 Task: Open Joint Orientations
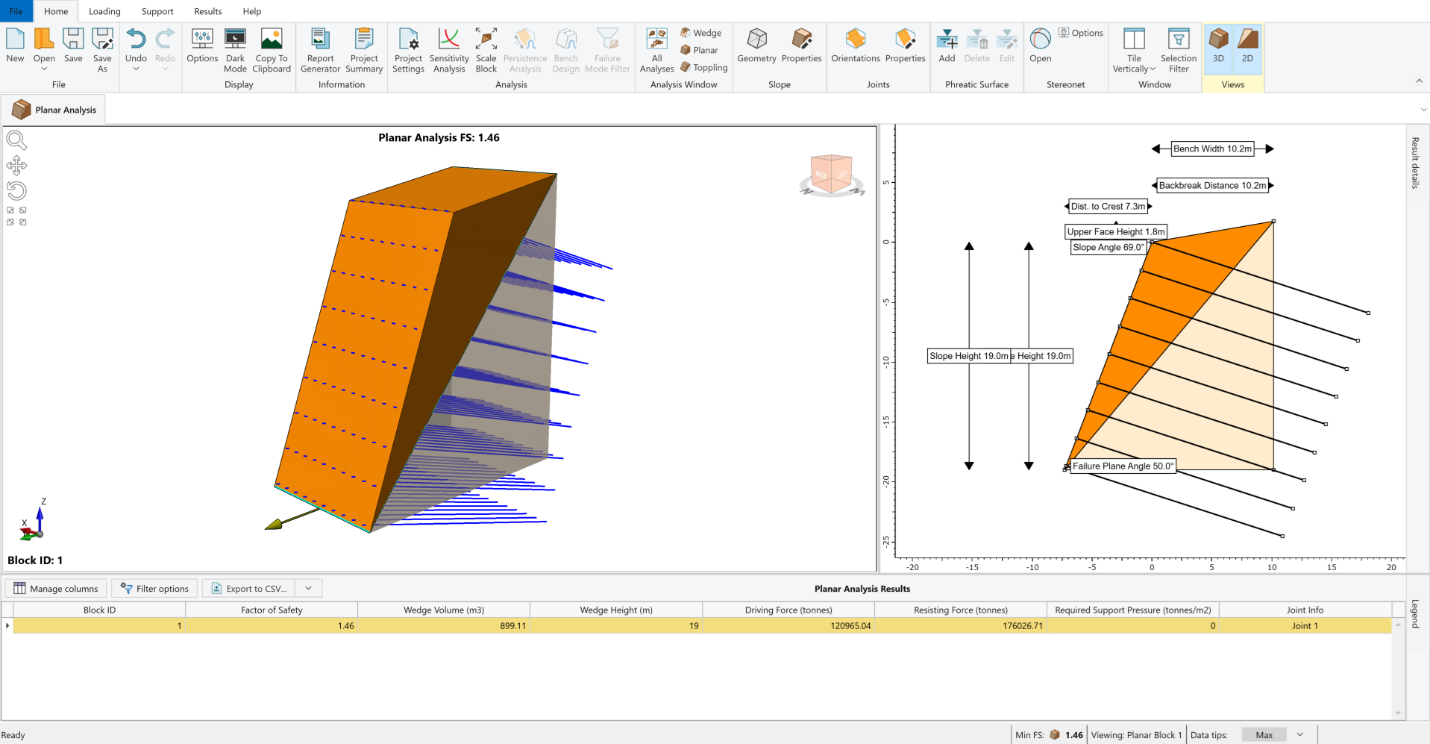(x=855, y=46)
